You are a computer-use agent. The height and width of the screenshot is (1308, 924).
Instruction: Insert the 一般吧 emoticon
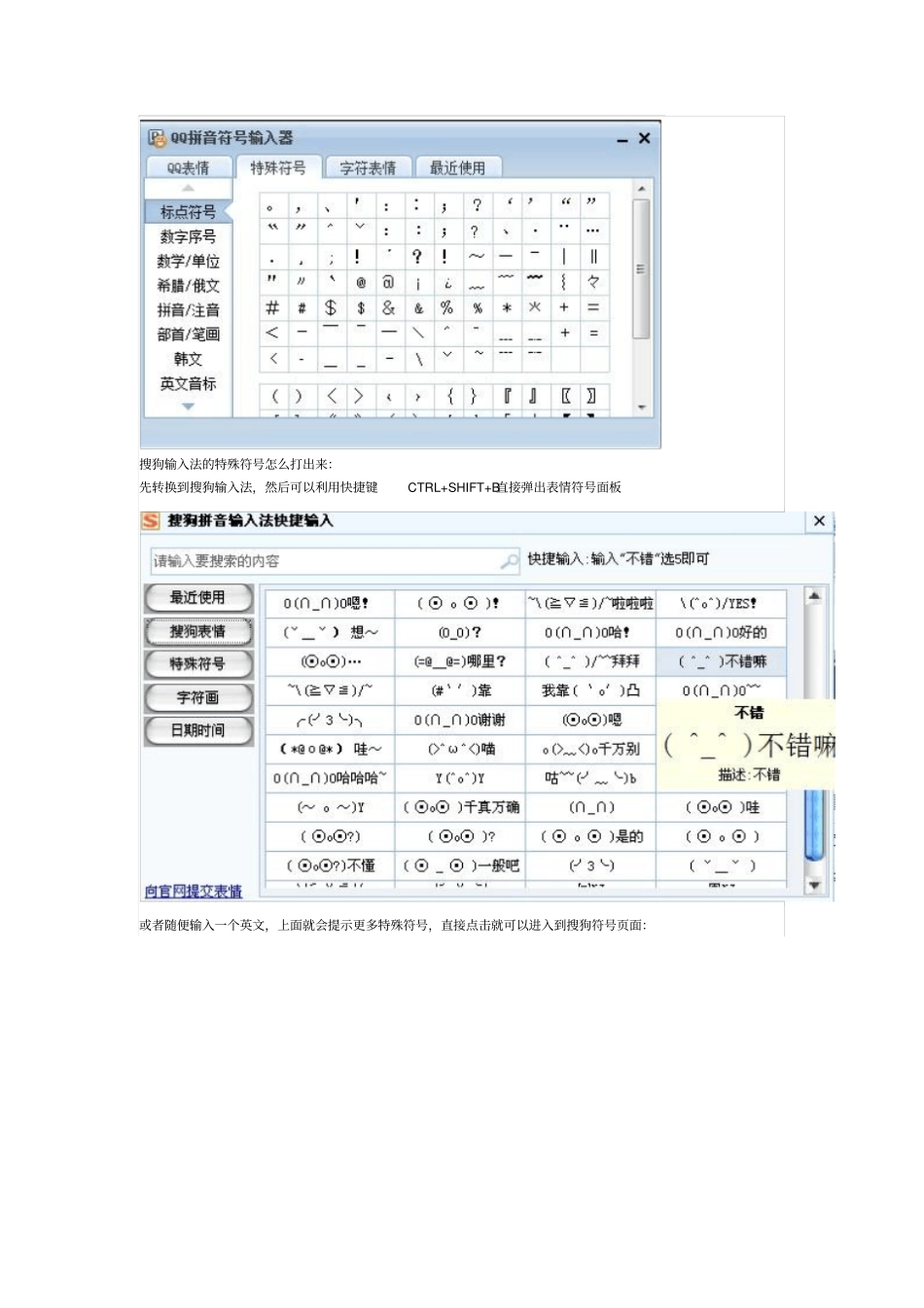click(460, 866)
